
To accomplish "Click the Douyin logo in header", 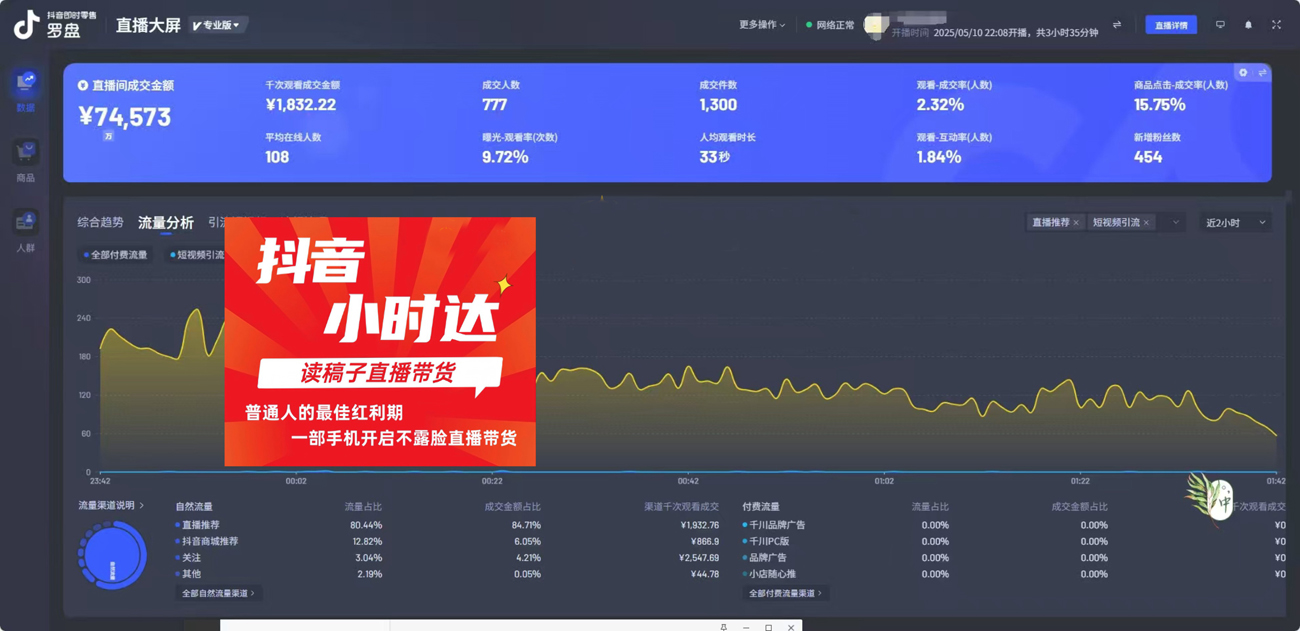I will pos(26,25).
